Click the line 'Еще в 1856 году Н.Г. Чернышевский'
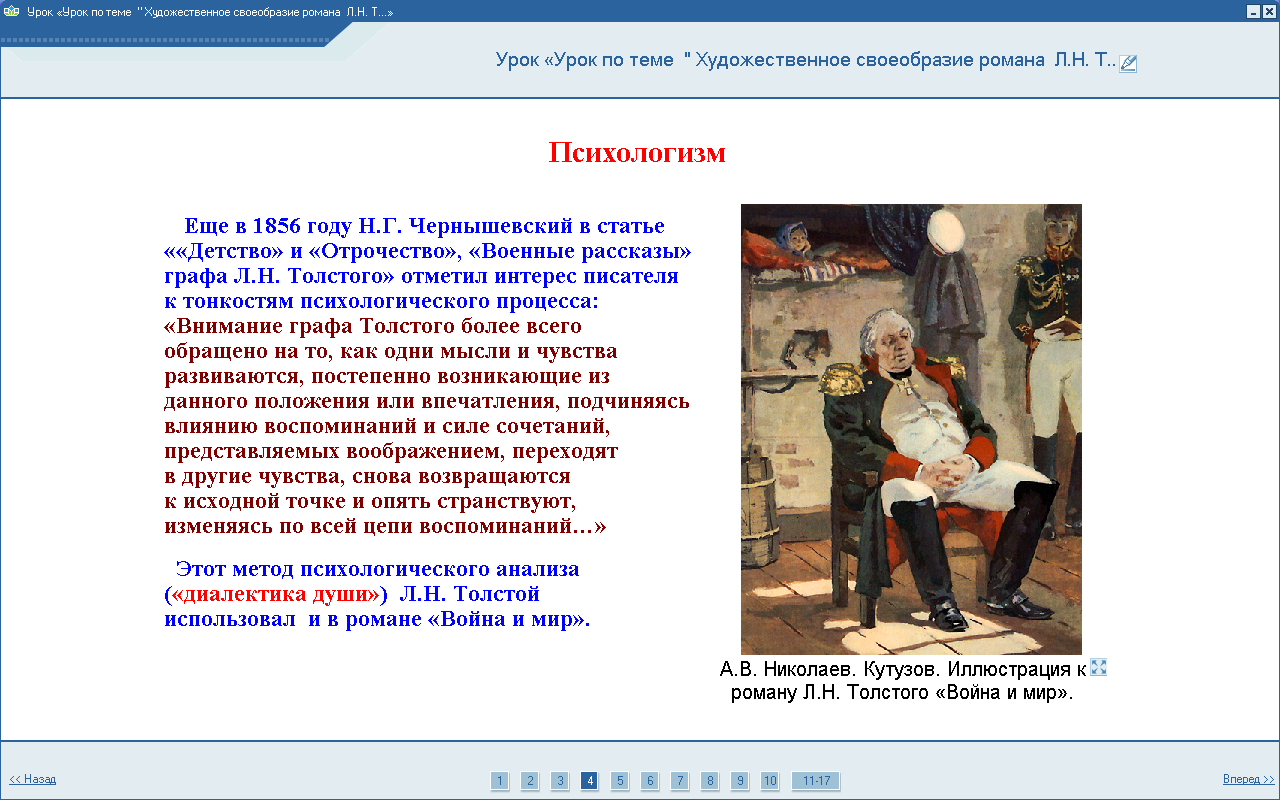1280x800 pixels. coord(425,226)
